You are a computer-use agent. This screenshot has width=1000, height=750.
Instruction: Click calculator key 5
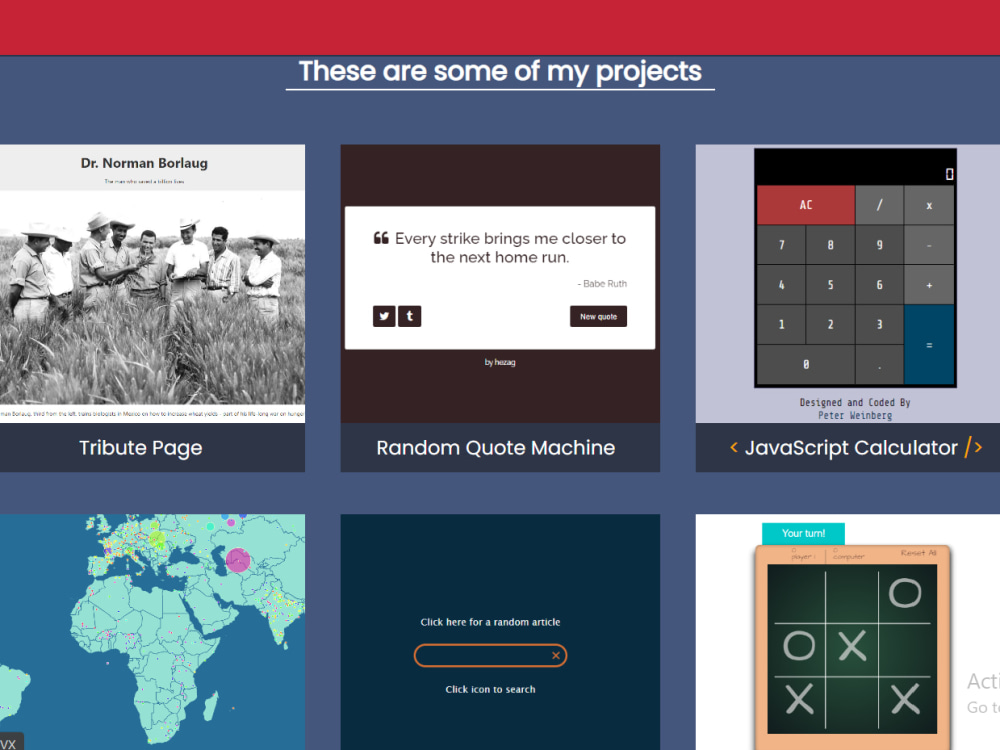pyautogui.click(x=830, y=285)
